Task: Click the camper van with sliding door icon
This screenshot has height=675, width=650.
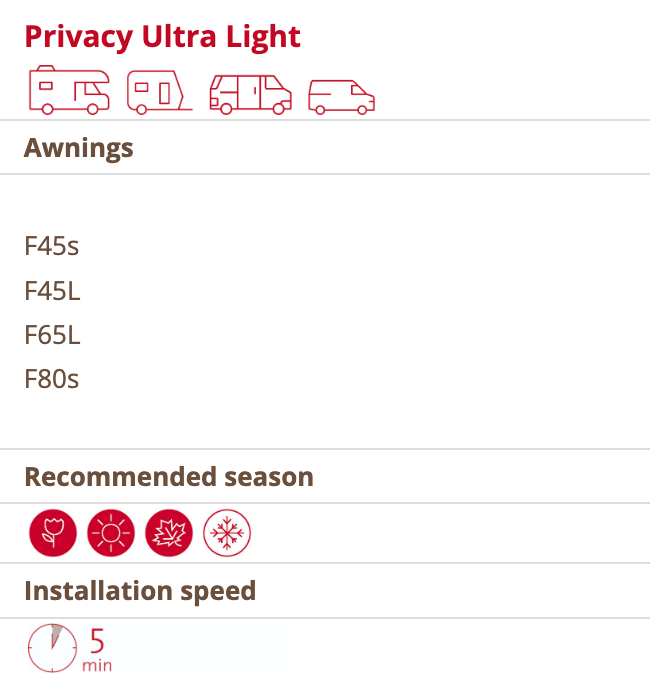Action: pyautogui.click(x=250, y=93)
